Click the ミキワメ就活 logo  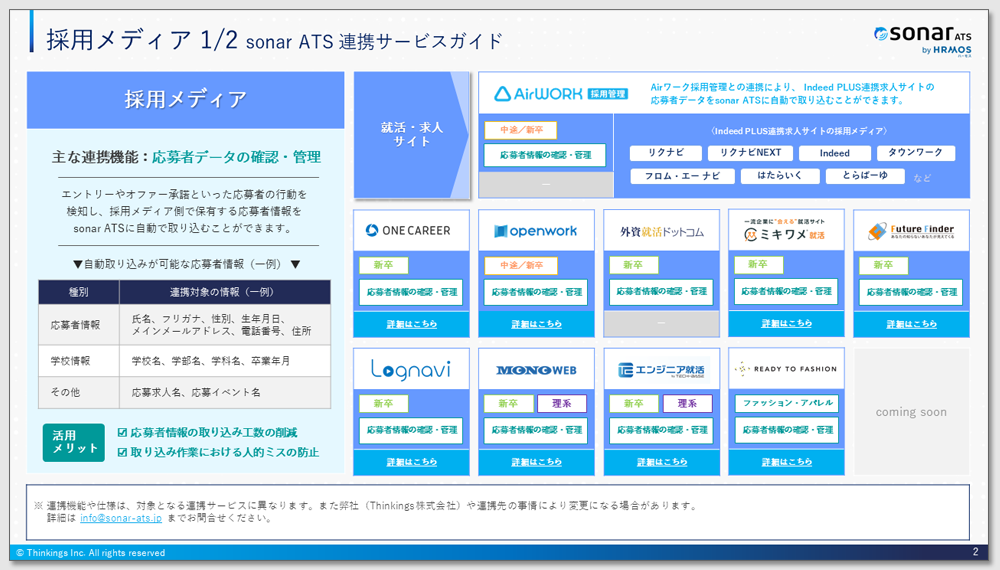(784, 230)
